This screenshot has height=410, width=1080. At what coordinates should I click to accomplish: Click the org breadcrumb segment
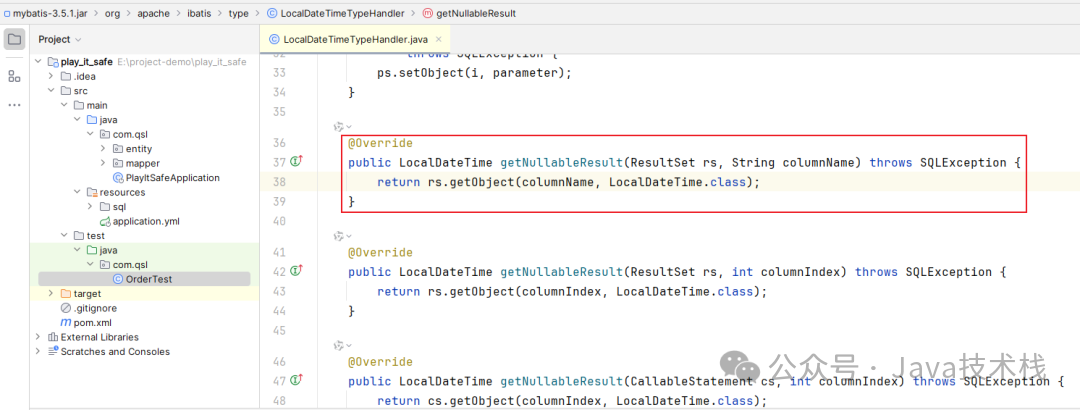click(112, 13)
